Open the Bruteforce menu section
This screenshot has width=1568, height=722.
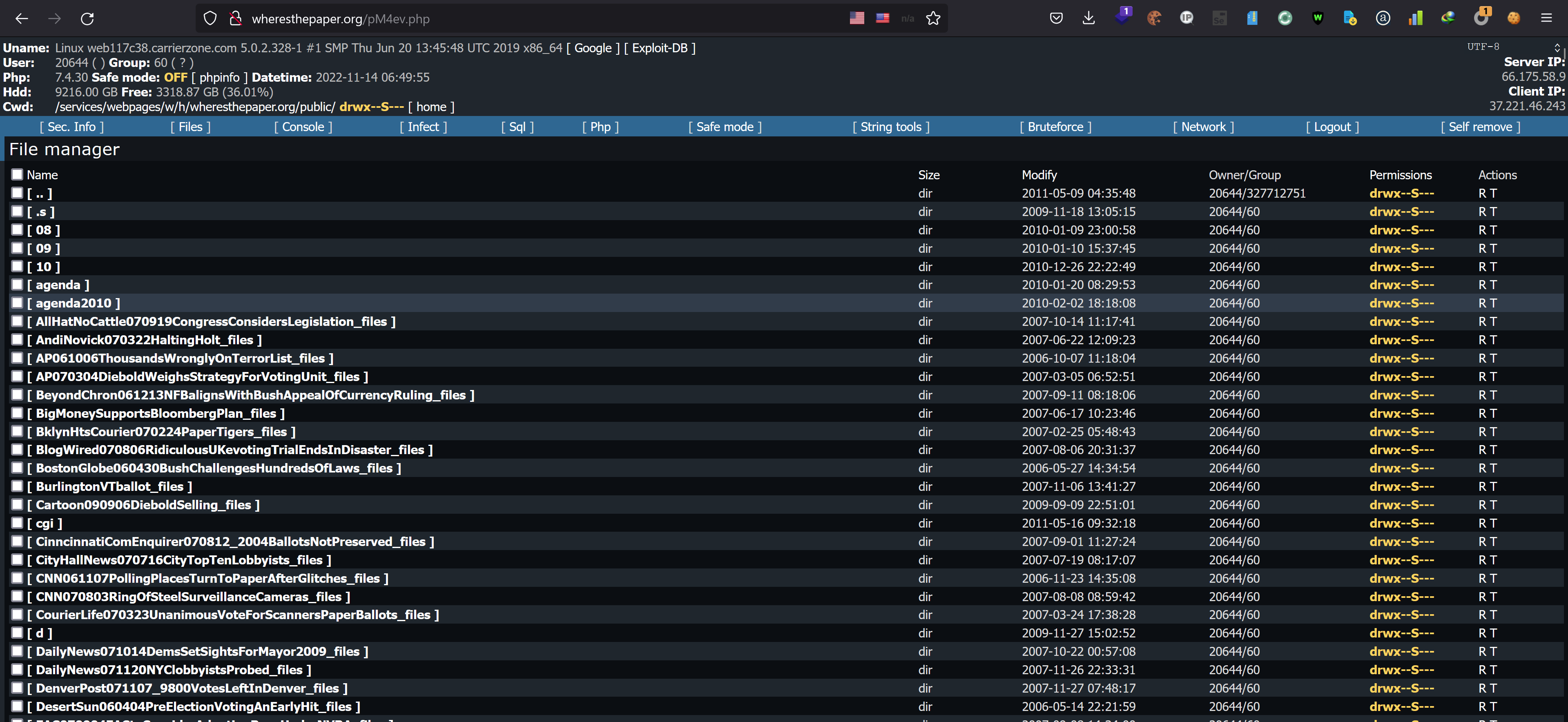point(1055,127)
